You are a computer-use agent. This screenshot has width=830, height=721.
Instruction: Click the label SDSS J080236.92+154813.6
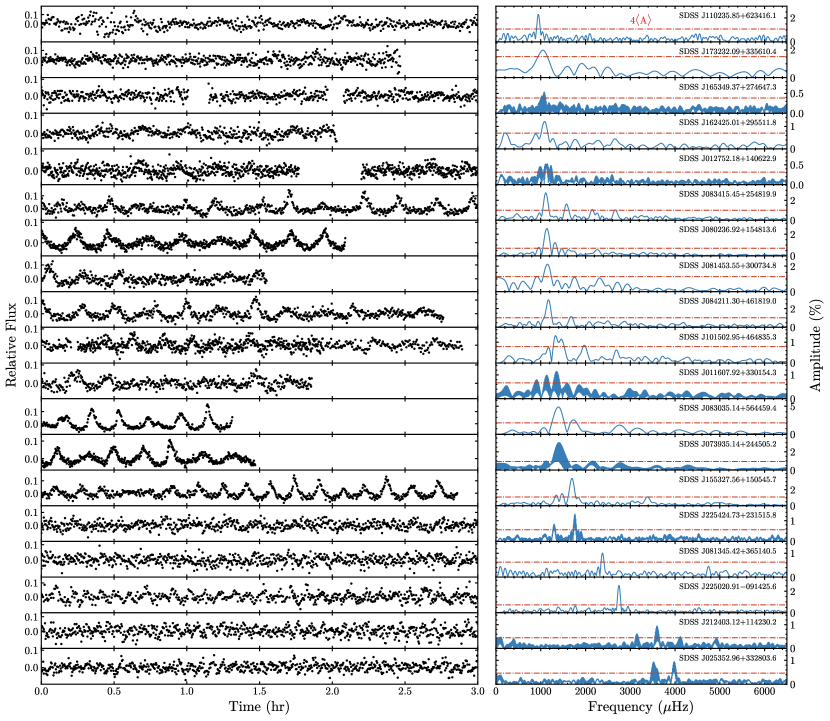[727, 229]
